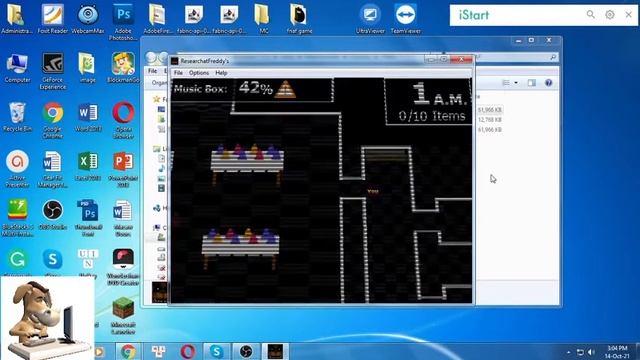The height and width of the screenshot is (360, 640).
Task: Open green G Grammarly desktop icon
Action: 17,261
